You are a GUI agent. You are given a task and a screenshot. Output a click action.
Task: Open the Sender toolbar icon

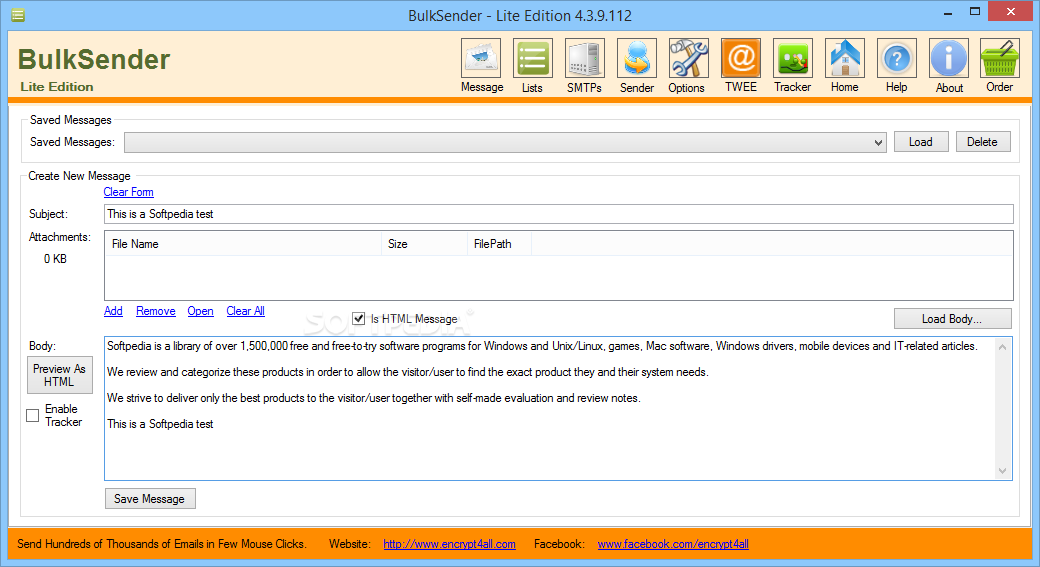click(637, 58)
